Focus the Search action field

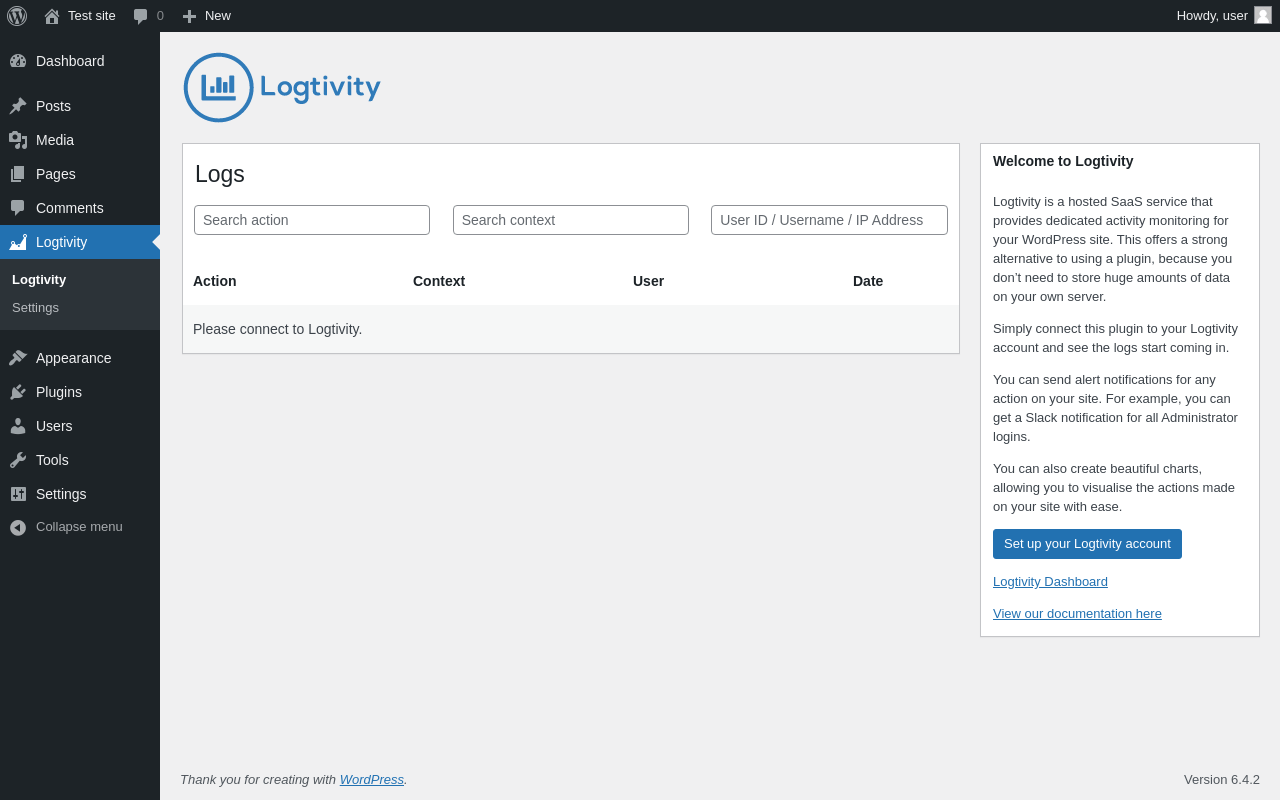[312, 220]
